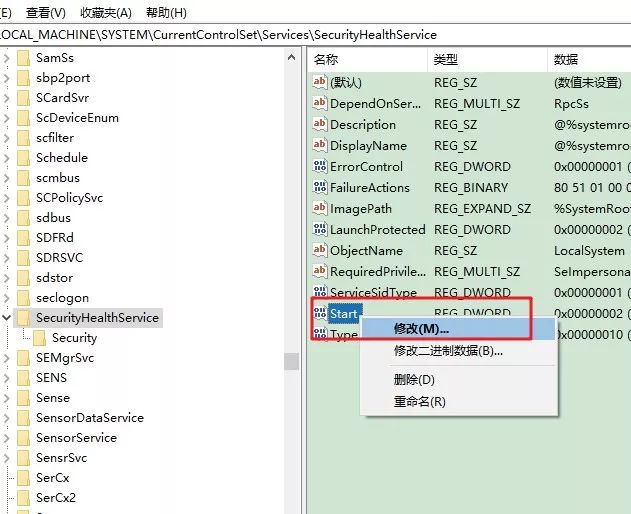631x514 pixels.
Task: Expand the SENS registry key
Action: click(7, 378)
